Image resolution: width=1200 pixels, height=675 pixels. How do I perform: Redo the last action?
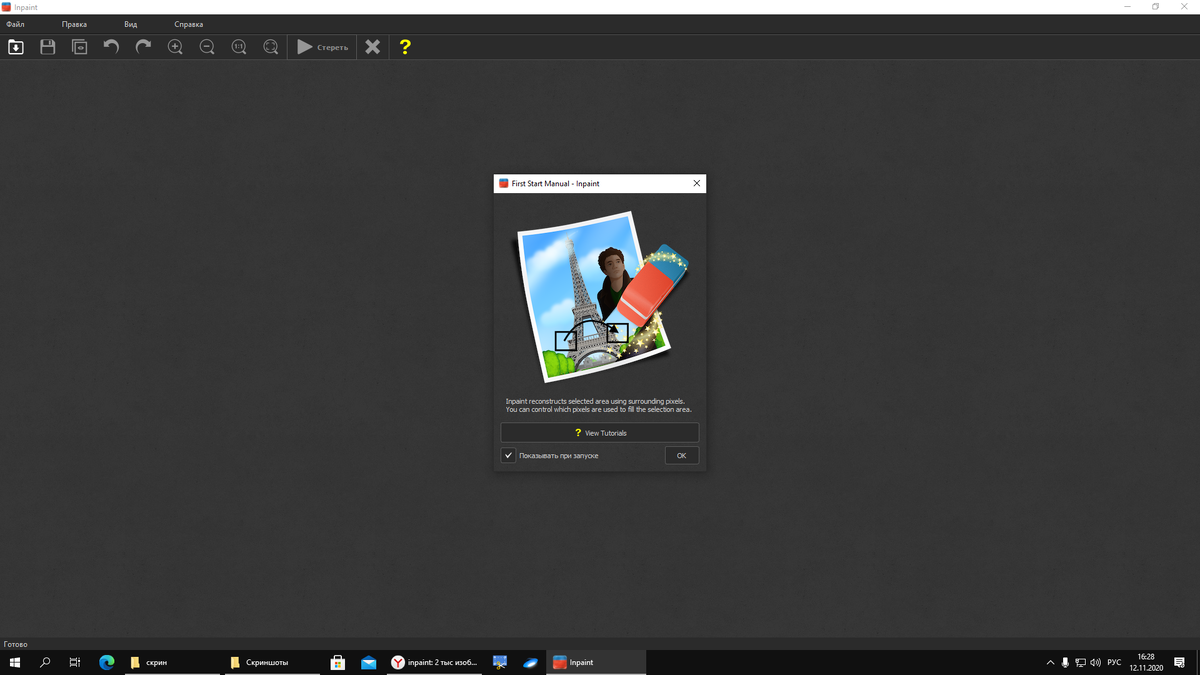click(143, 47)
